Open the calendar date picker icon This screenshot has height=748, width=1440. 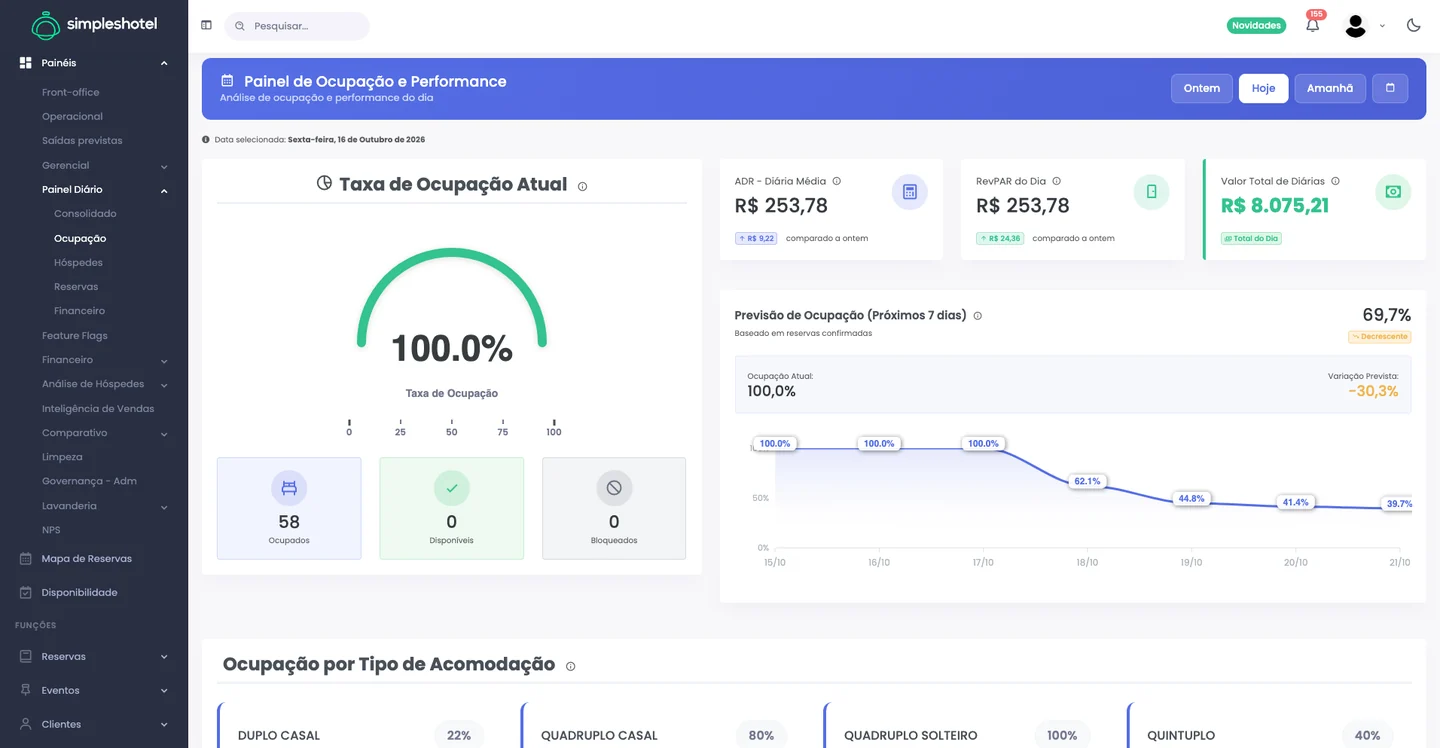(1390, 88)
